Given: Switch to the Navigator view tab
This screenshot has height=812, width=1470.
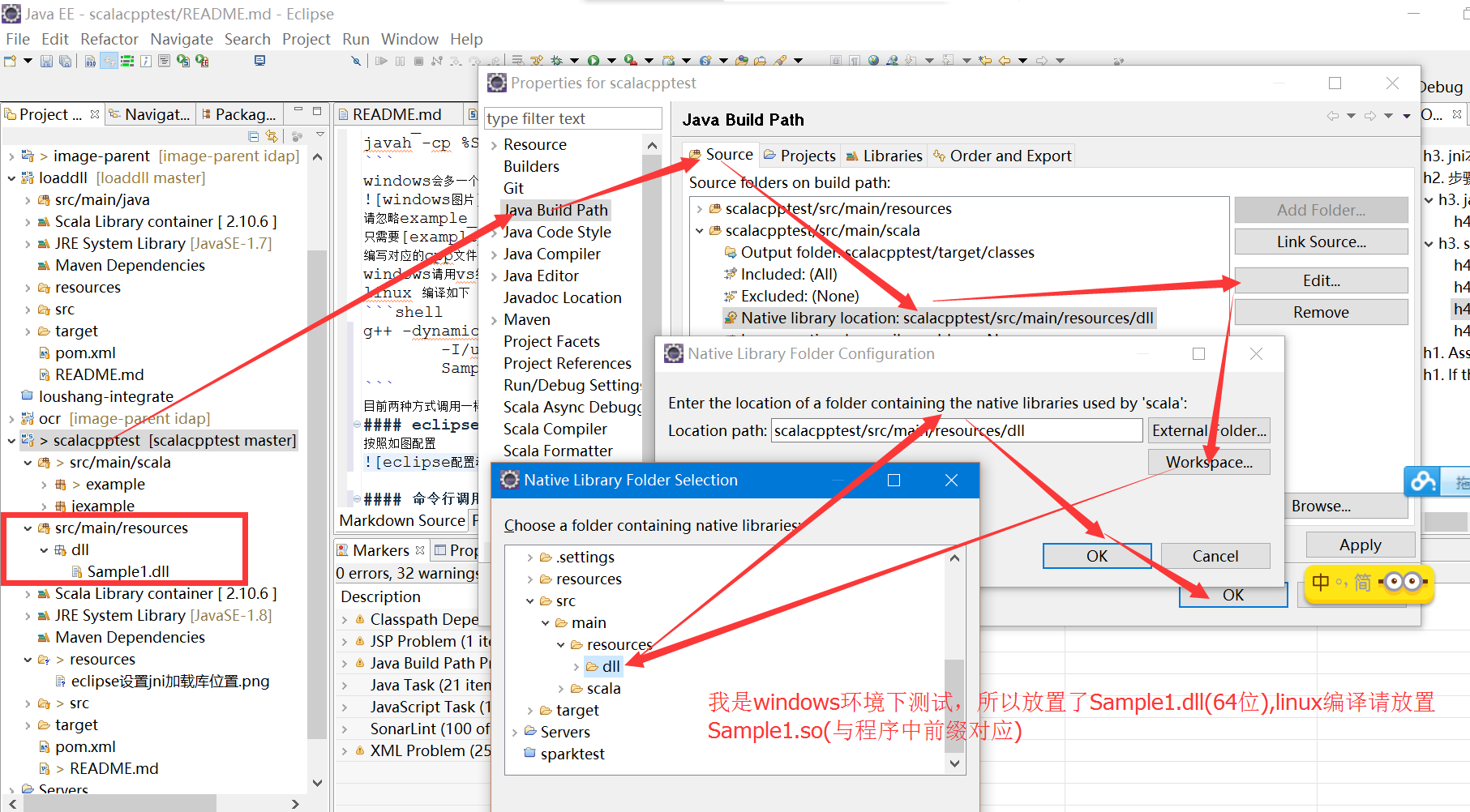Looking at the screenshot, I should [x=150, y=114].
